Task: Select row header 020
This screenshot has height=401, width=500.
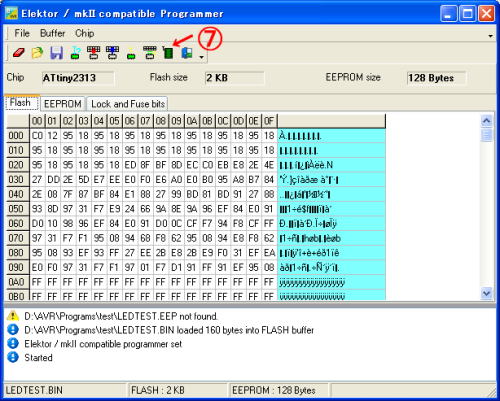Action: pyautogui.click(x=18, y=165)
